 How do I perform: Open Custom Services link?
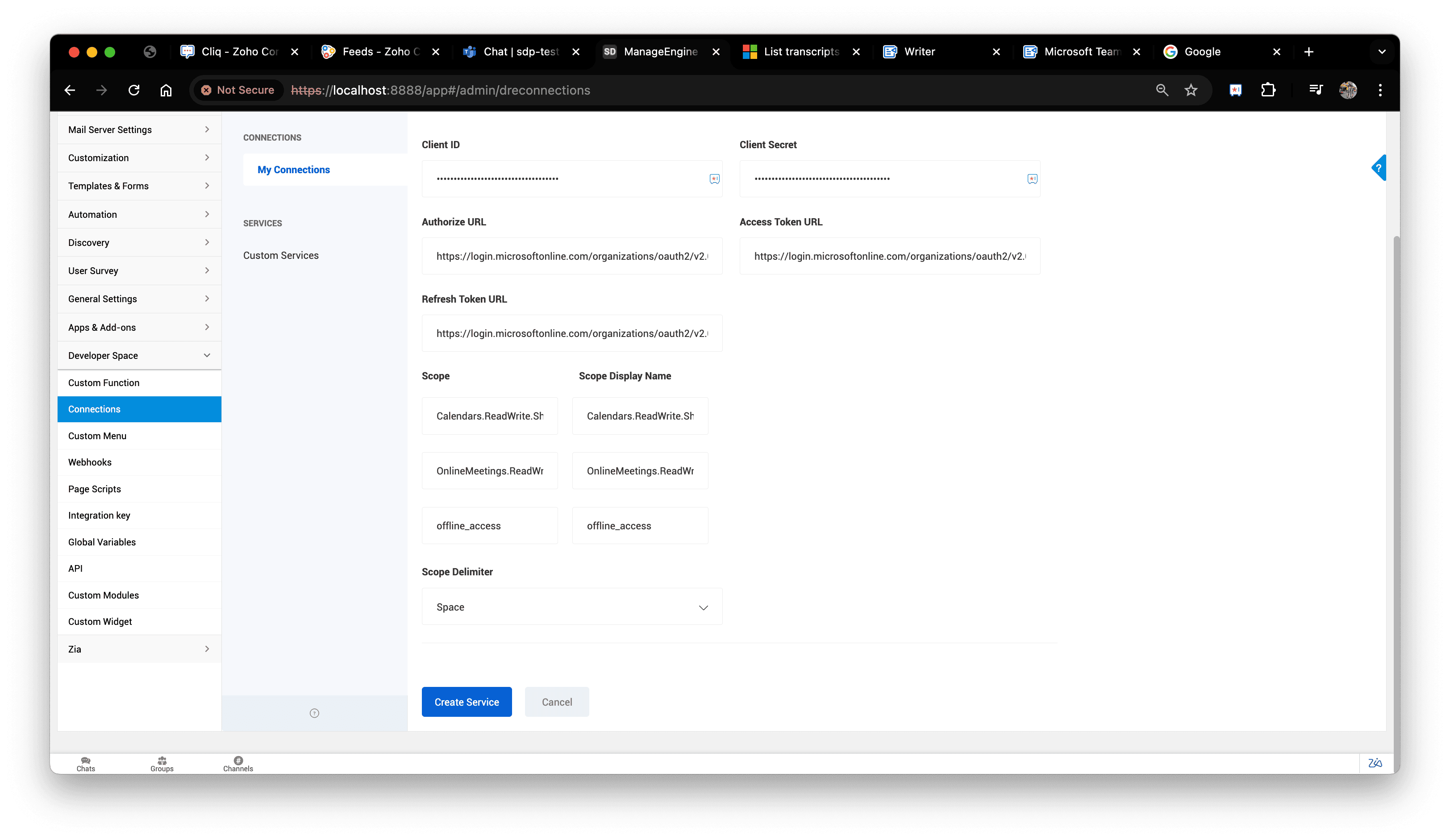[x=281, y=255]
